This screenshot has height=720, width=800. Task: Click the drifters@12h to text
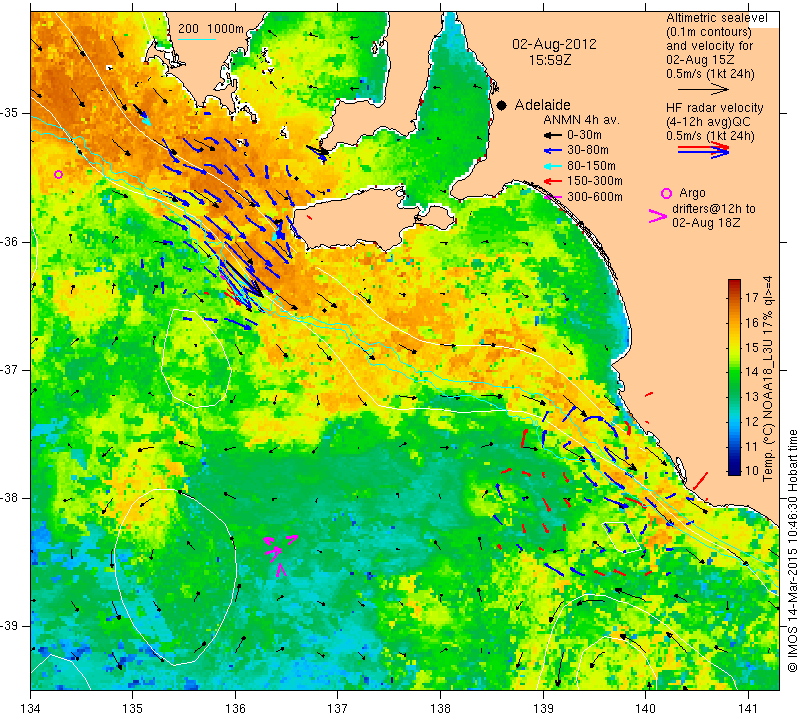pos(713,209)
